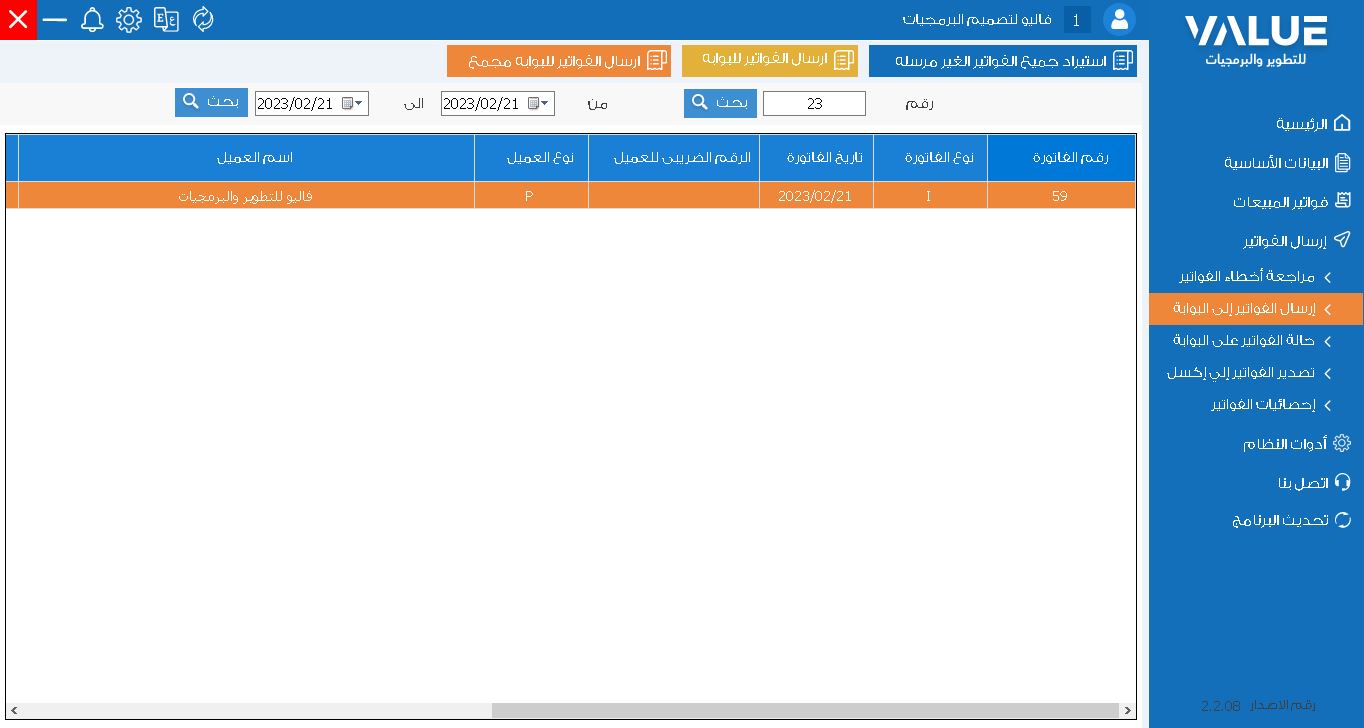Click the scrollbar right arrow

point(1128,710)
